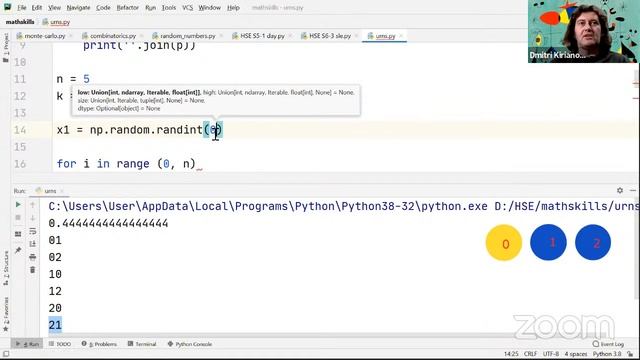Click the python.exe path link in console
Screen dimensions: 640x360
(268, 206)
